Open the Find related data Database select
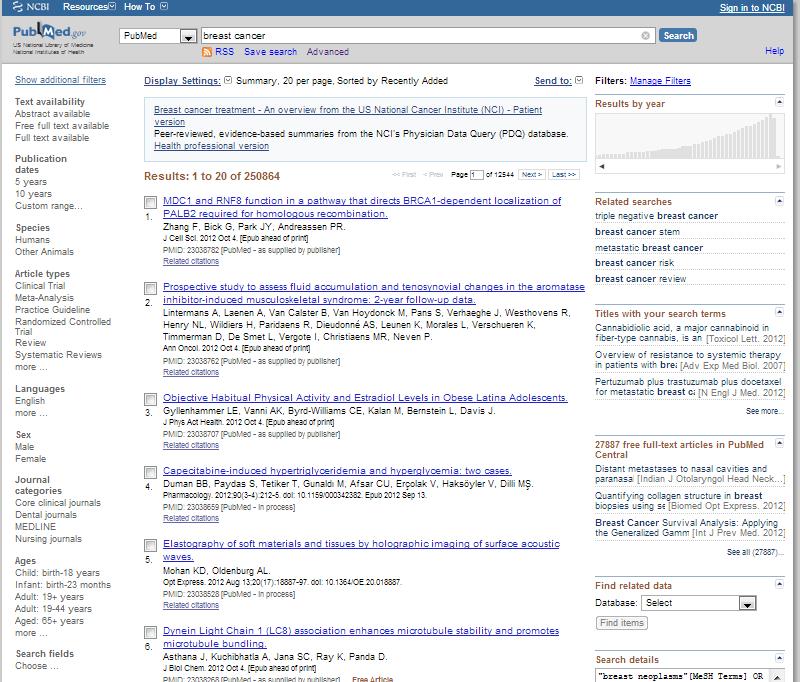800x682 pixels. pos(698,603)
